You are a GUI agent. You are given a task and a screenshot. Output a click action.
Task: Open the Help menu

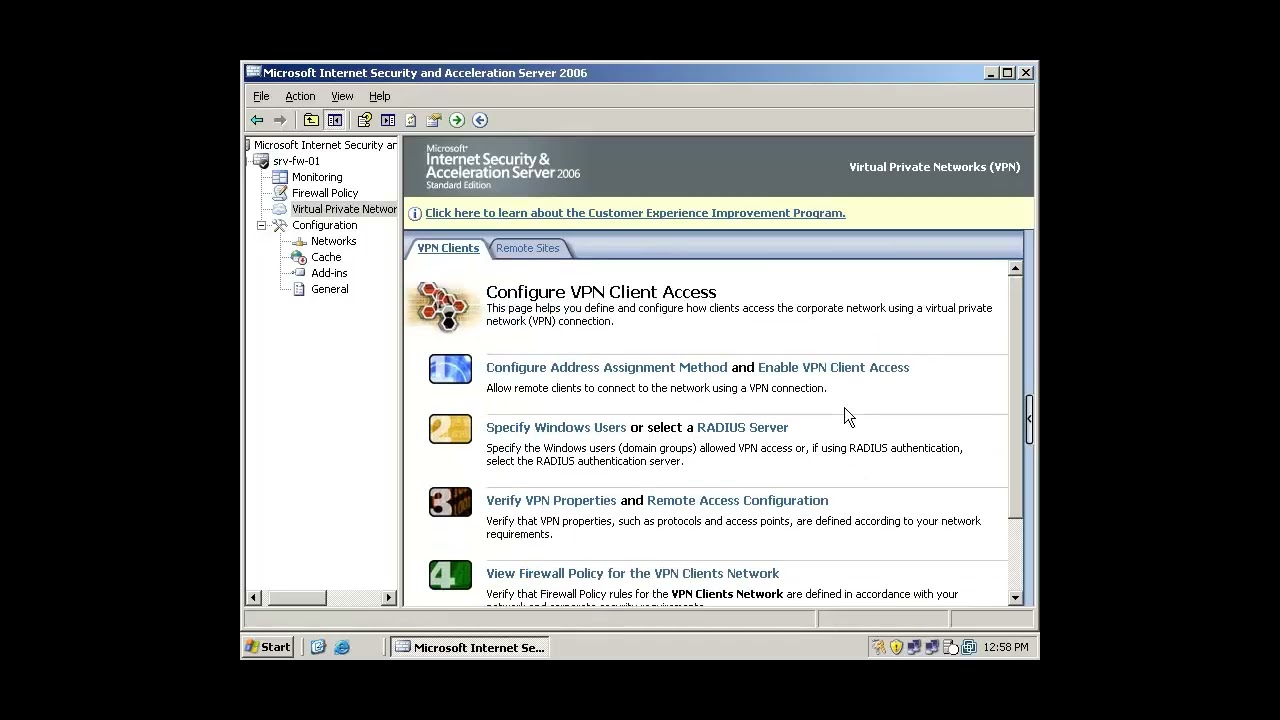pos(379,96)
